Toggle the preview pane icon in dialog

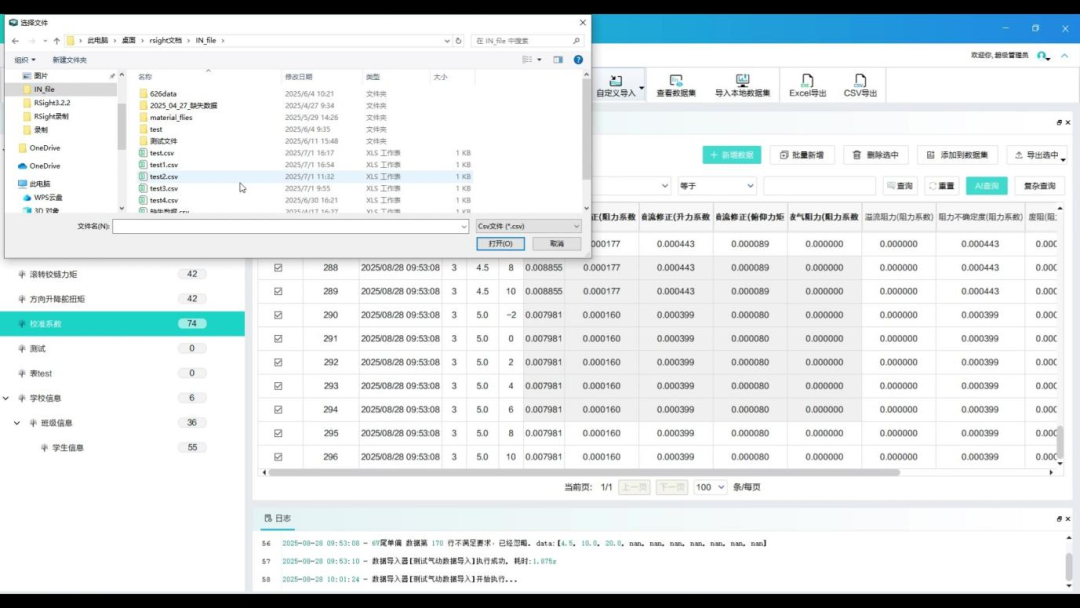point(558,60)
